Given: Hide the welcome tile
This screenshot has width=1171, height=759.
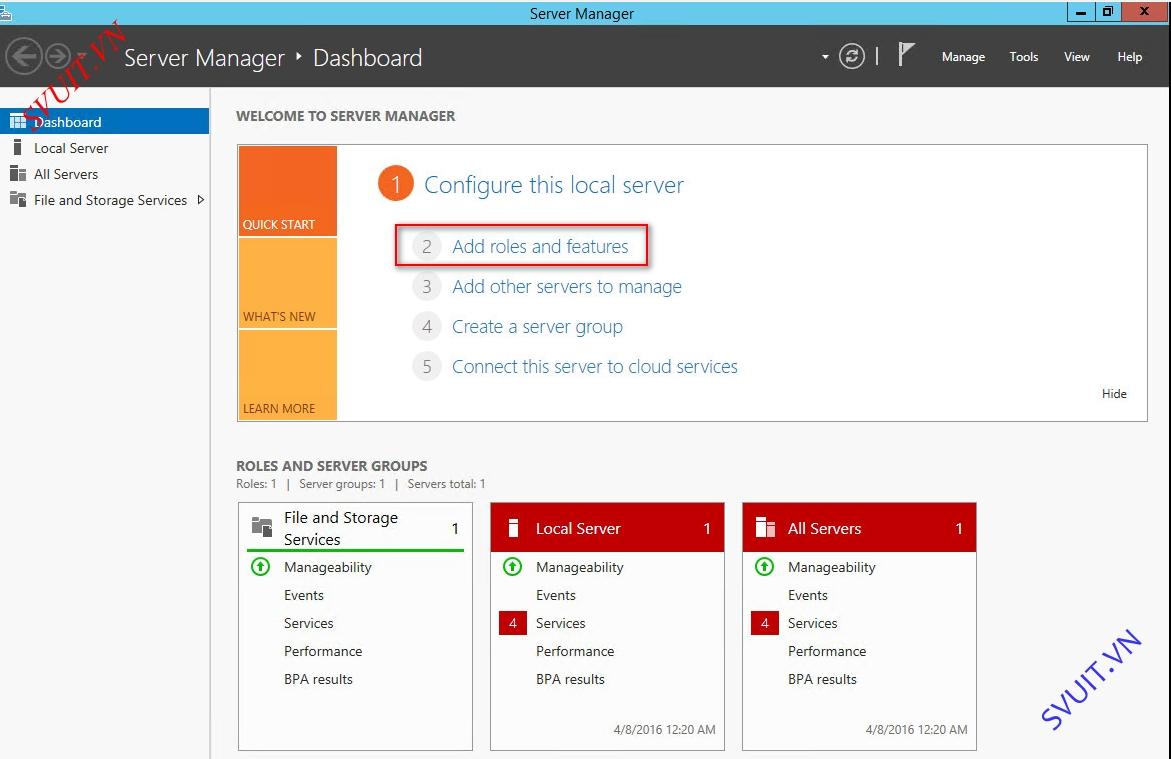Looking at the screenshot, I should point(1113,394).
